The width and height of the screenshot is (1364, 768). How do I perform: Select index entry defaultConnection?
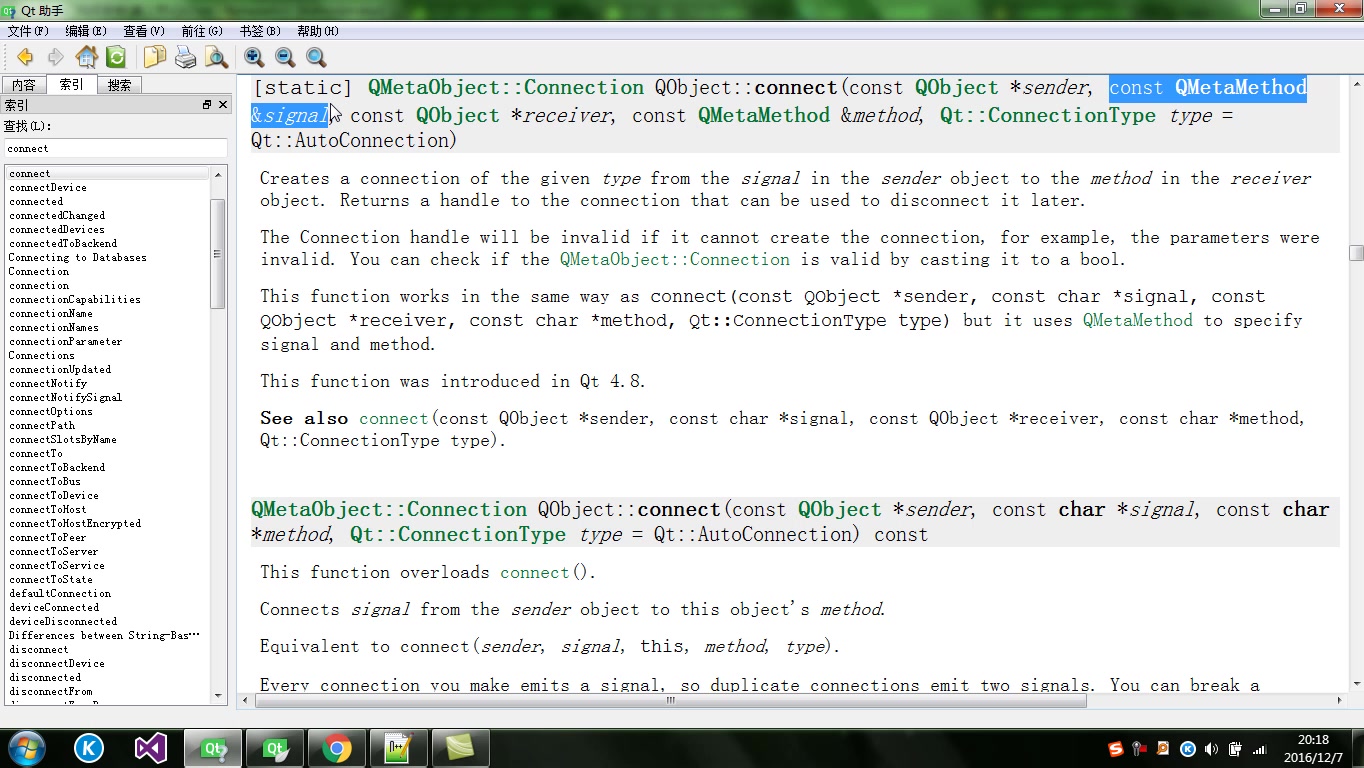pyautogui.click(x=60, y=594)
